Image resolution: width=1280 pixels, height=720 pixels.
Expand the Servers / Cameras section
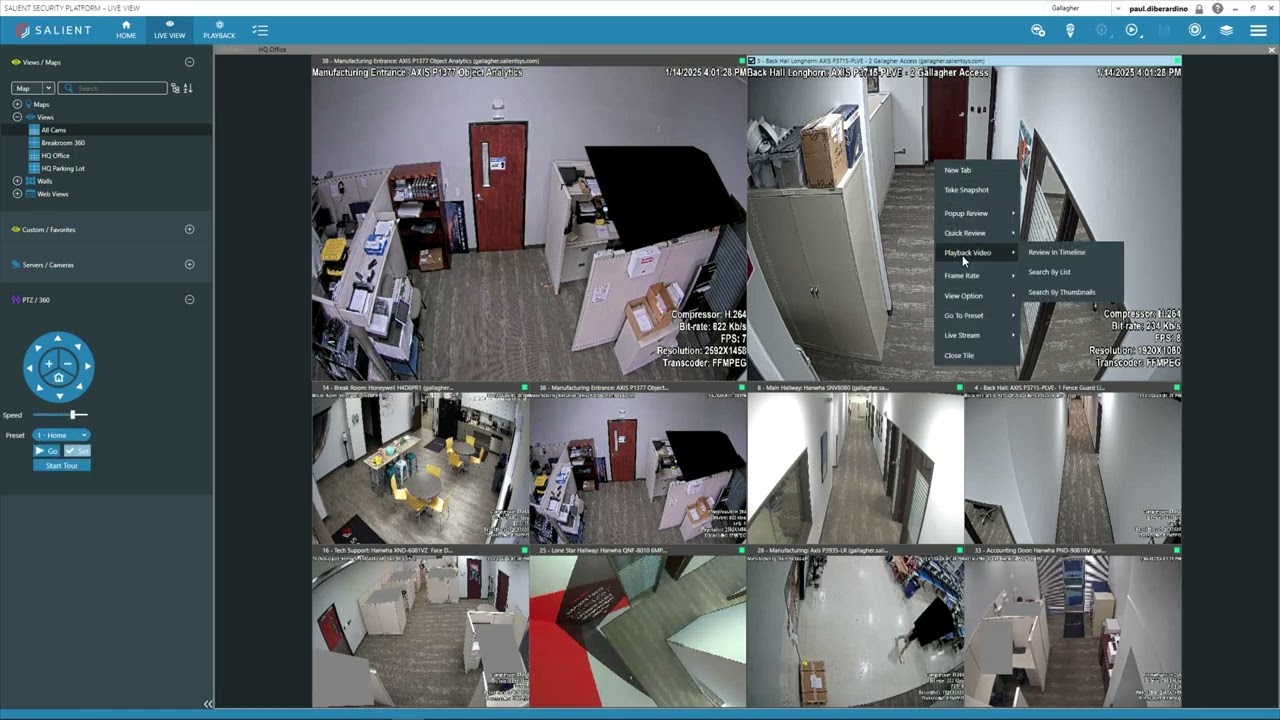tap(189, 264)
